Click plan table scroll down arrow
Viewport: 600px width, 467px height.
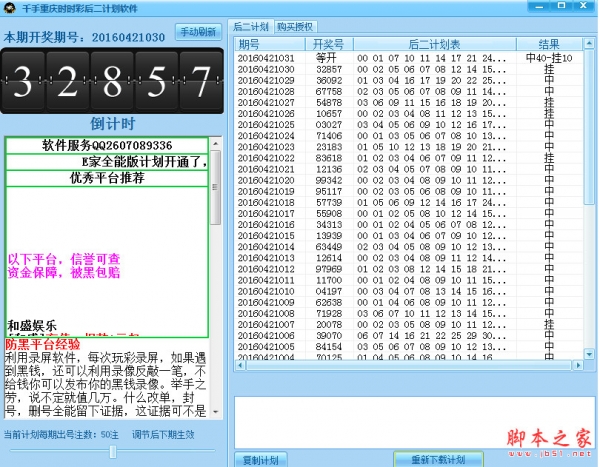[589, 354]
